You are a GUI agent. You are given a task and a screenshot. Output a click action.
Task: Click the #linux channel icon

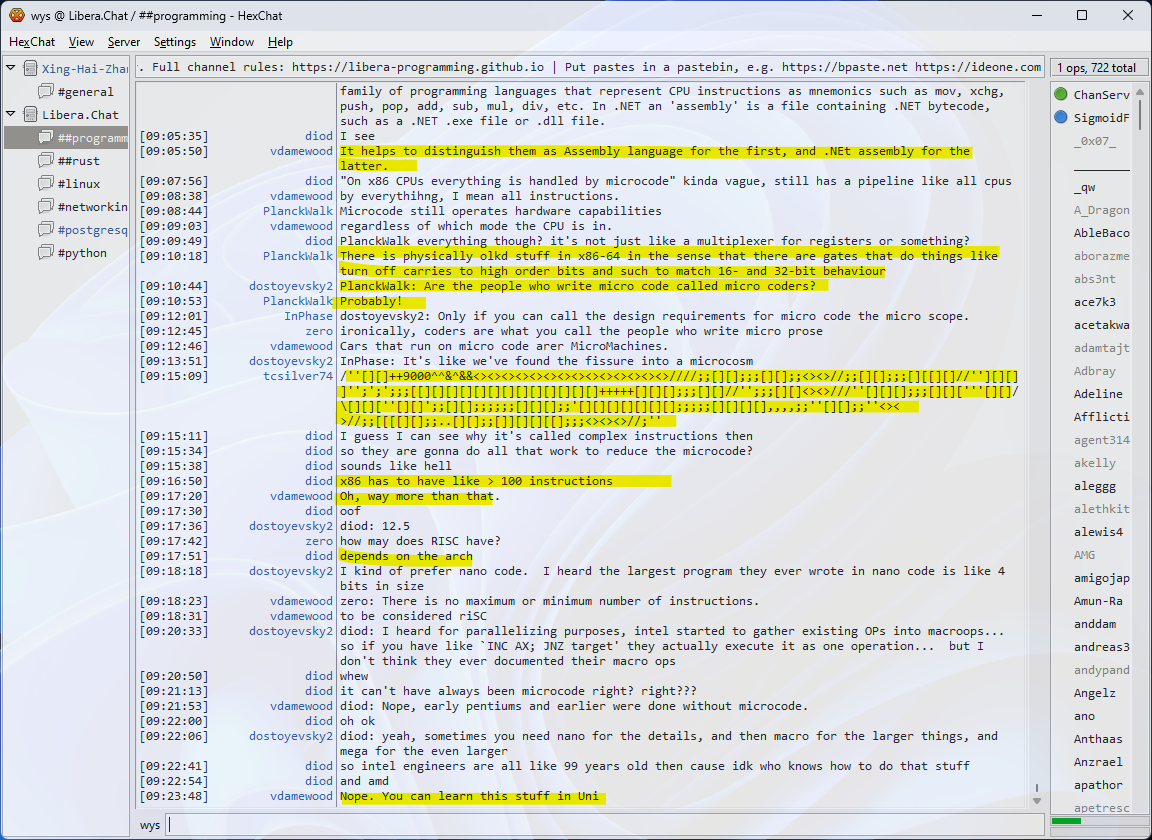(46, 184)
